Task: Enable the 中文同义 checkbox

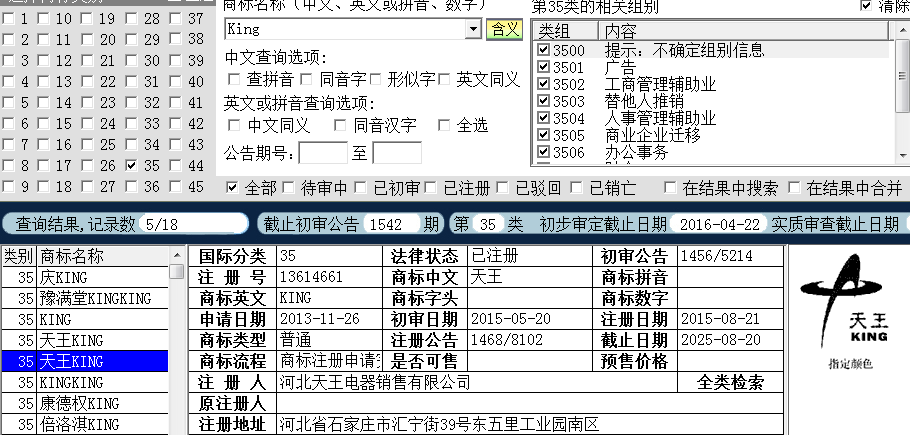Action: (234, 125)
